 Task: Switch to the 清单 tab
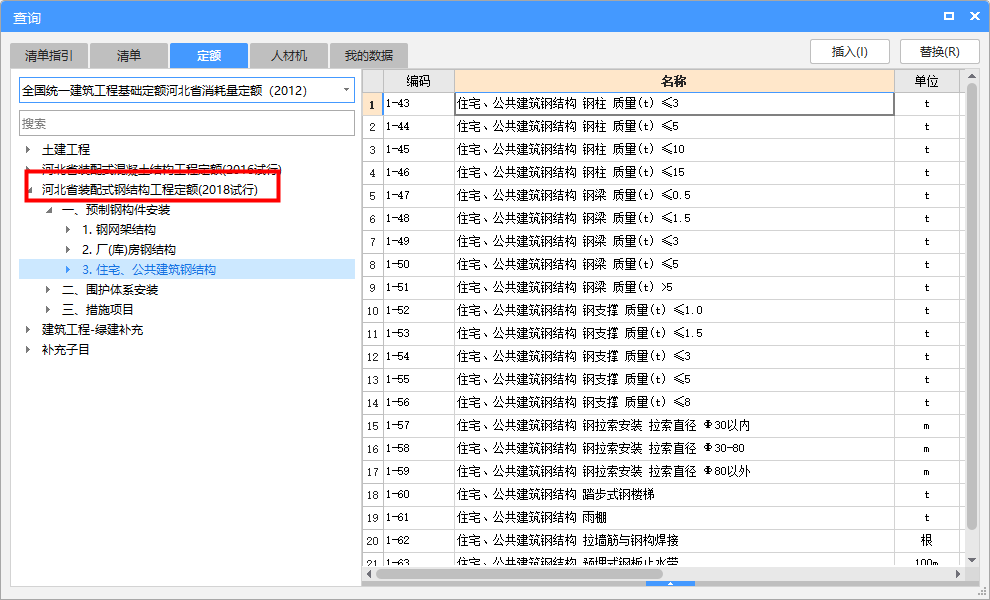pos(129,56)
